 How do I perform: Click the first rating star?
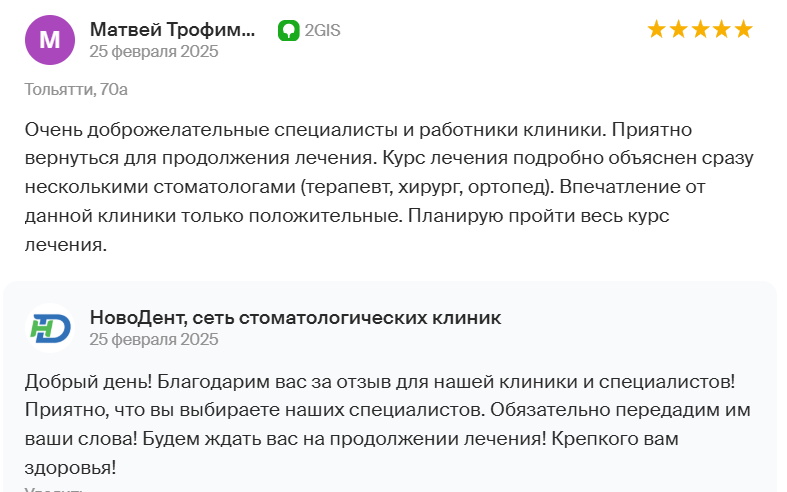pos(656,29)
